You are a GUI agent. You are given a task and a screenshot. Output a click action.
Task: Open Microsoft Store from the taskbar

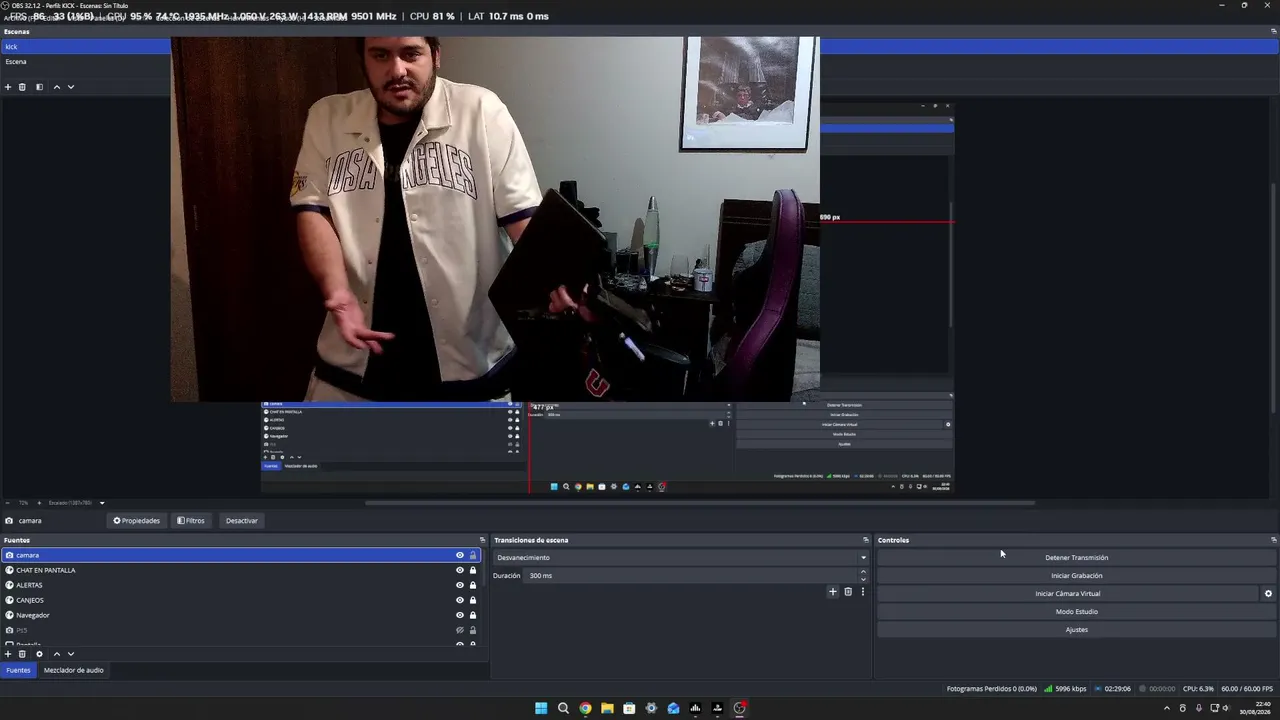click(x=629, y=708)
